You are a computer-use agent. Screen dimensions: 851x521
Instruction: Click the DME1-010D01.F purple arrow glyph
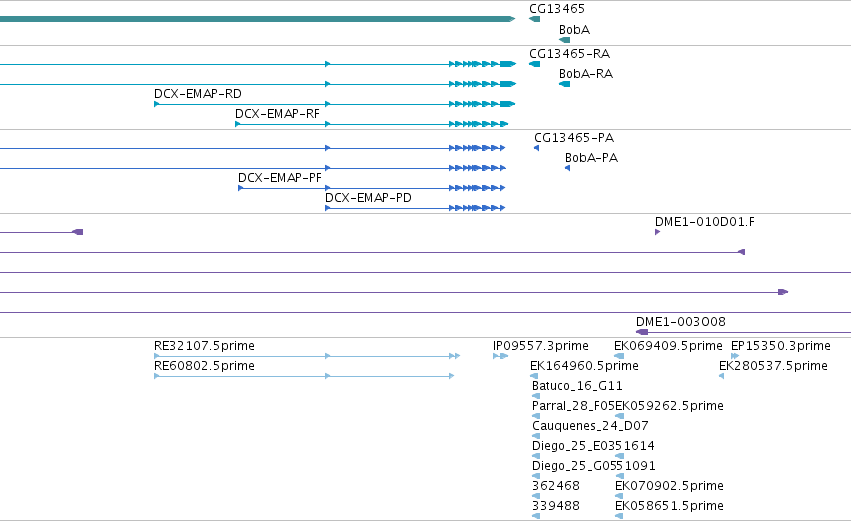point(658,232)
